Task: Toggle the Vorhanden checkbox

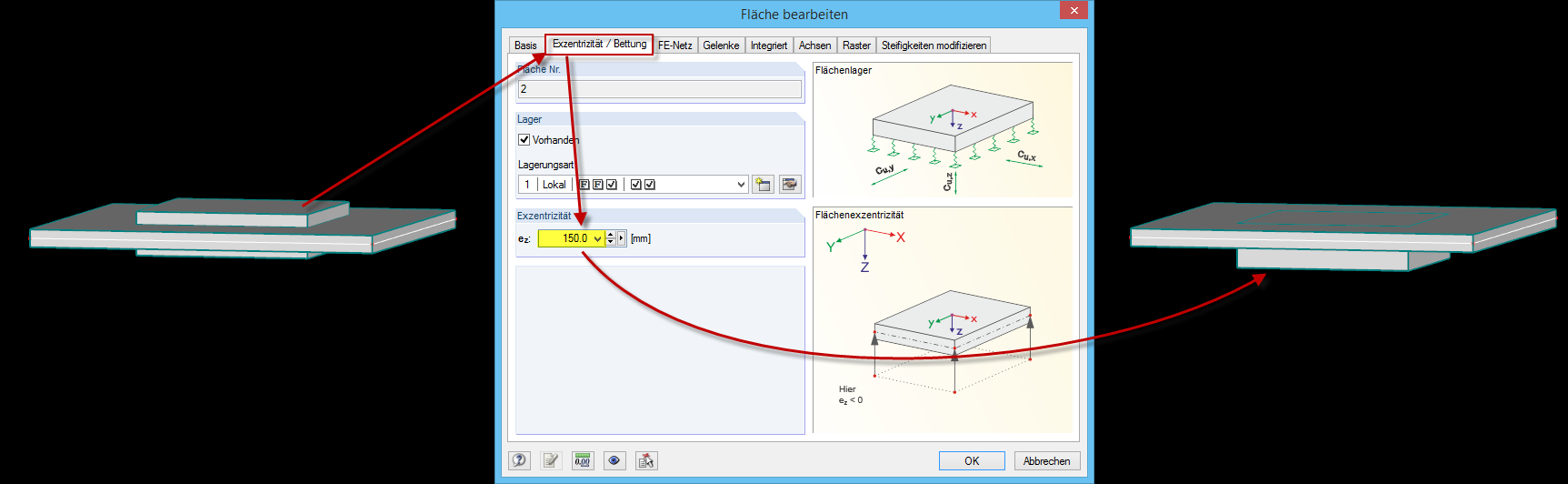Action: point(524,140)
